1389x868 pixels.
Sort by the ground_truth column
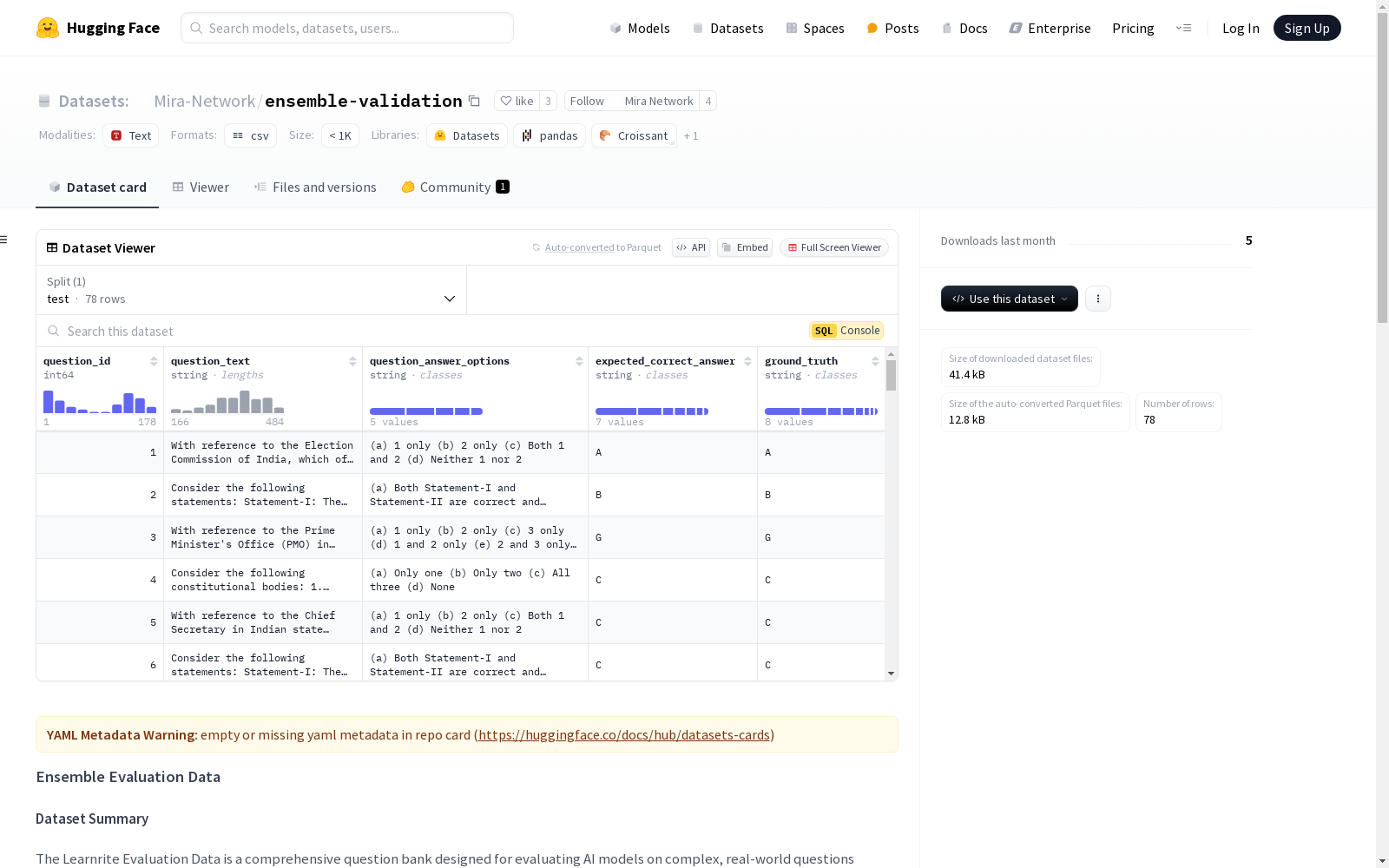coord(875,361)
